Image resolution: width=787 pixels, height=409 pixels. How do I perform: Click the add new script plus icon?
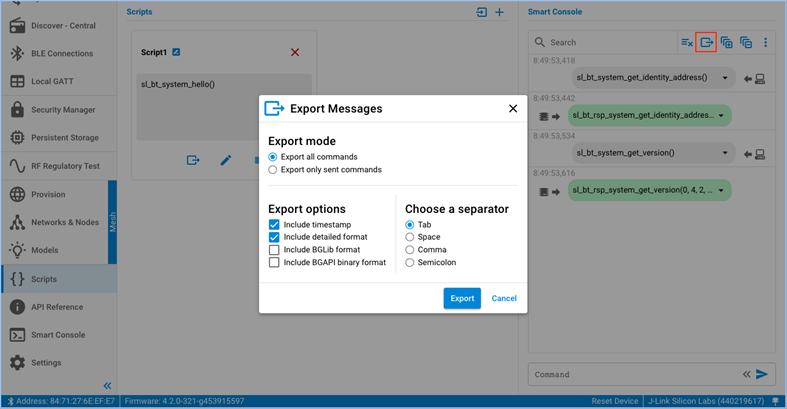(499, 12)
